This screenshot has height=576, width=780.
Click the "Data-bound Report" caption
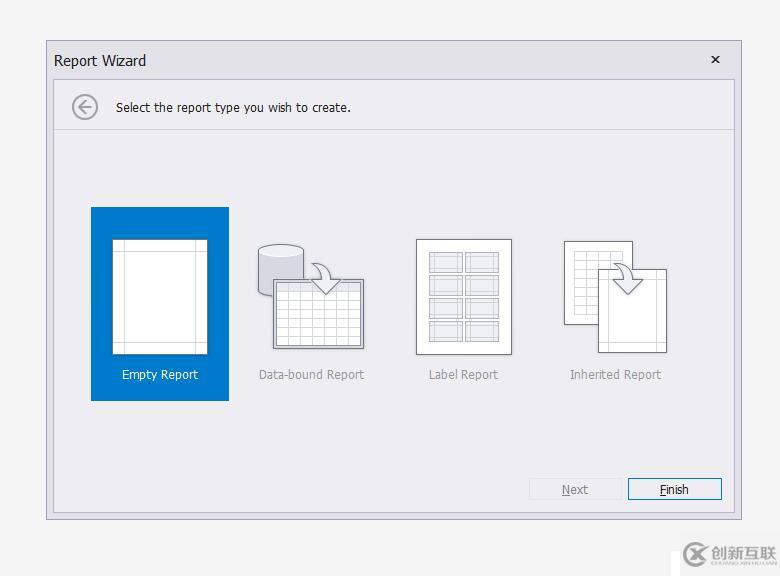click(311, 375)
